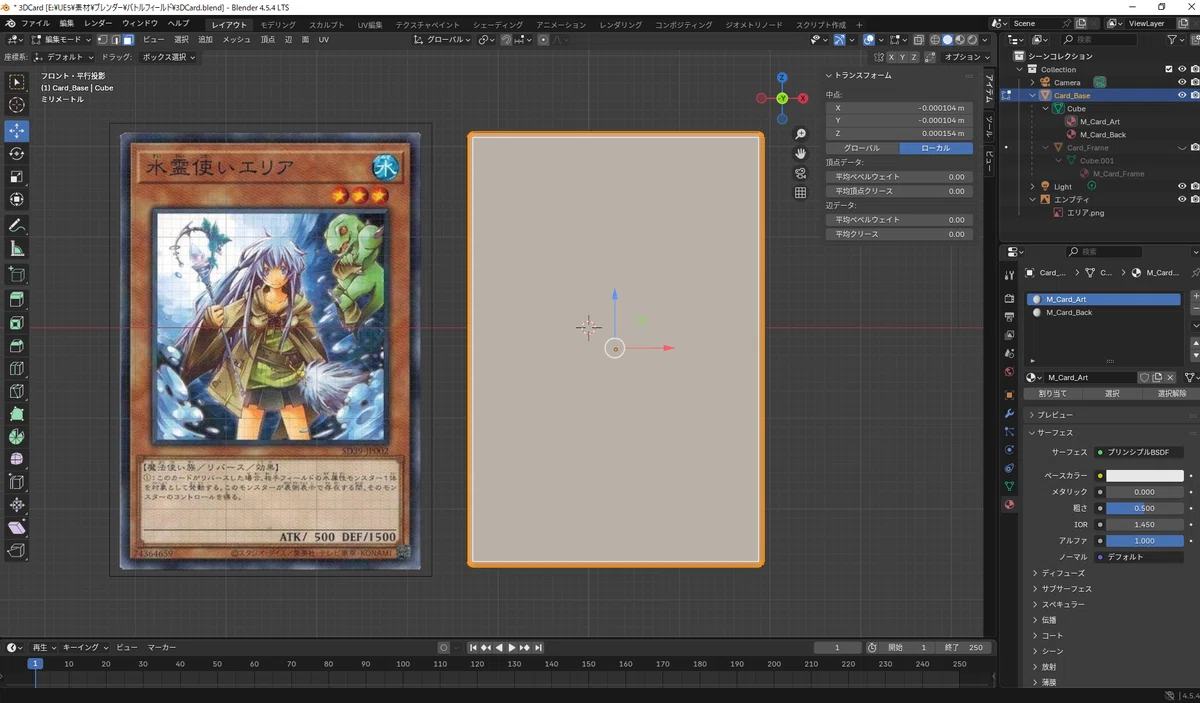
Task: Open レンダー menu
Action: (98, 23)
